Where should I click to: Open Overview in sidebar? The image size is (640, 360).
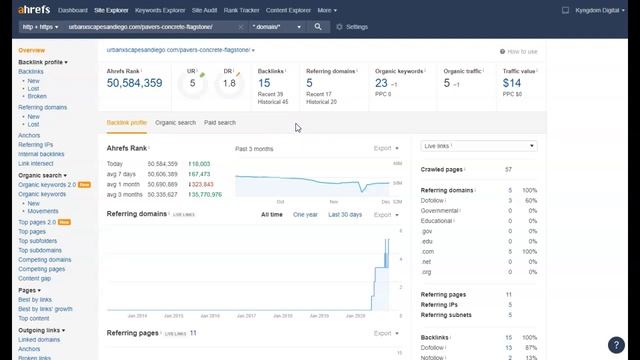pos(31,50)
